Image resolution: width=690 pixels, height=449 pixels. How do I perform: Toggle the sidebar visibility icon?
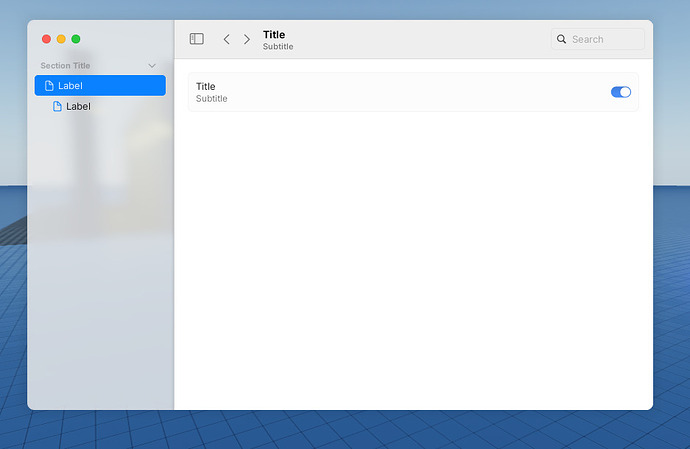pos(197,39)
